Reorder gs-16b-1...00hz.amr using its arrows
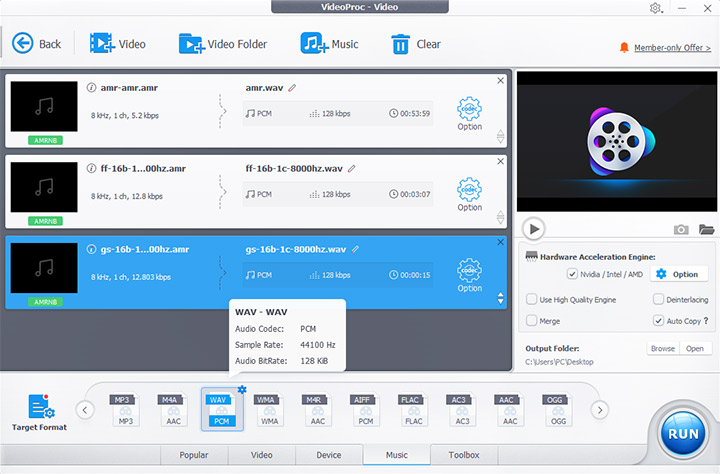 (501, 298)
